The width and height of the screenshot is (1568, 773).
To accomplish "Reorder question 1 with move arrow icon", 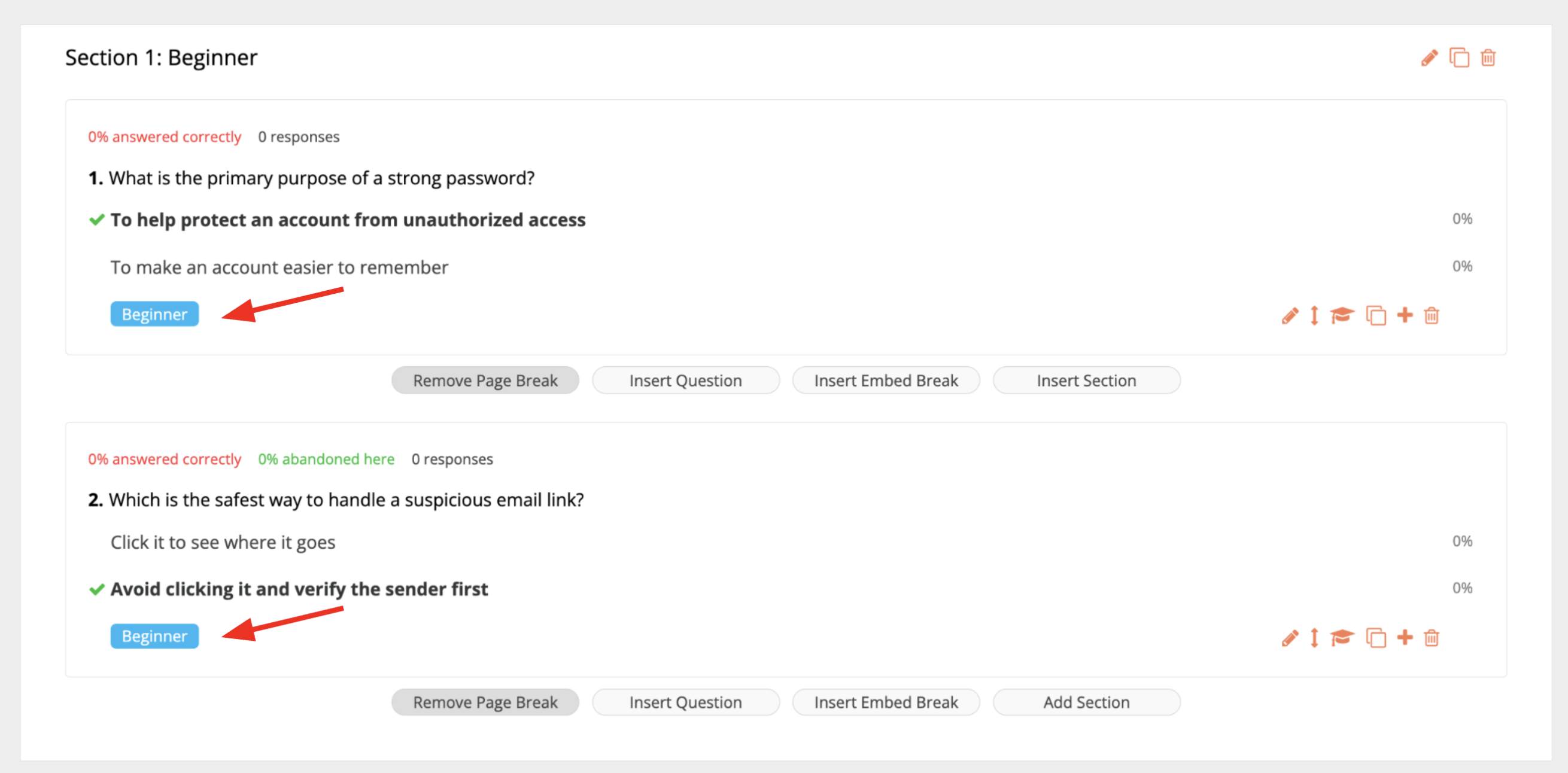I will 1314,315.
